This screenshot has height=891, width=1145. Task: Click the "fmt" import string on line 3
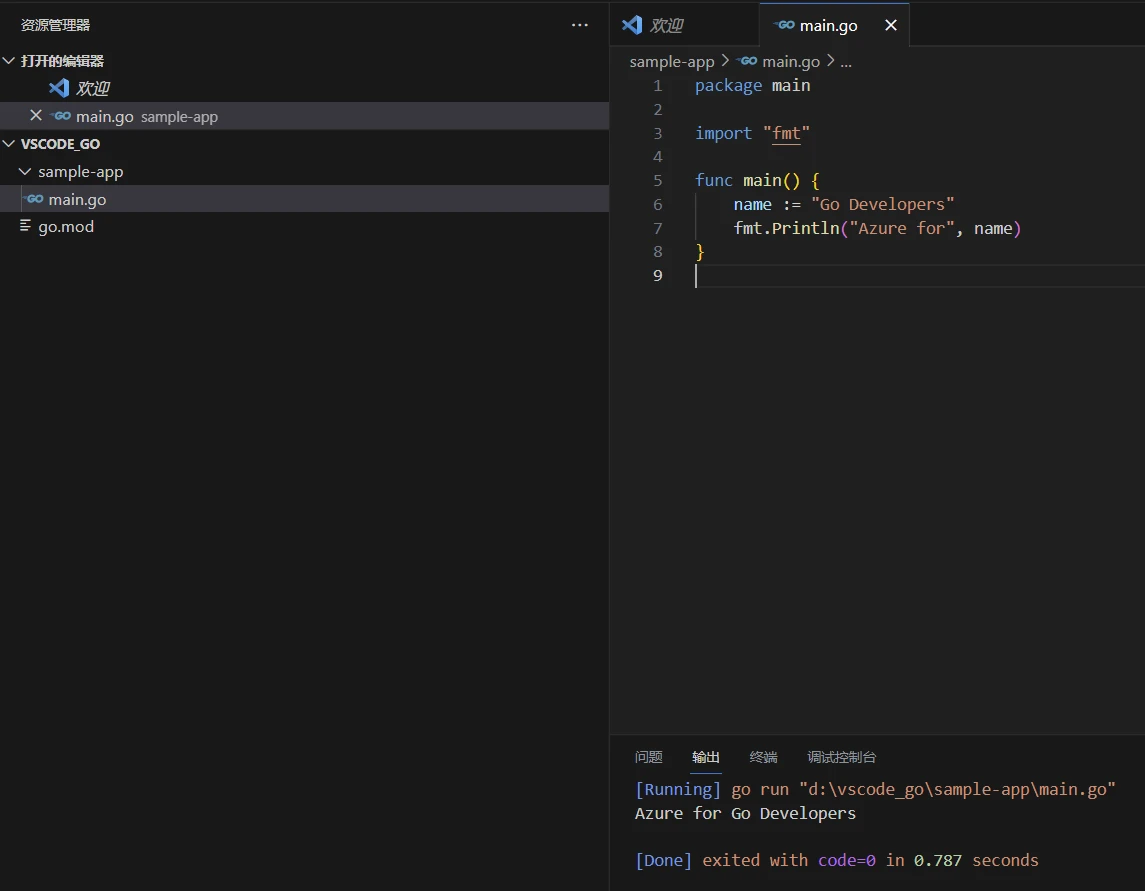[786, 133]
